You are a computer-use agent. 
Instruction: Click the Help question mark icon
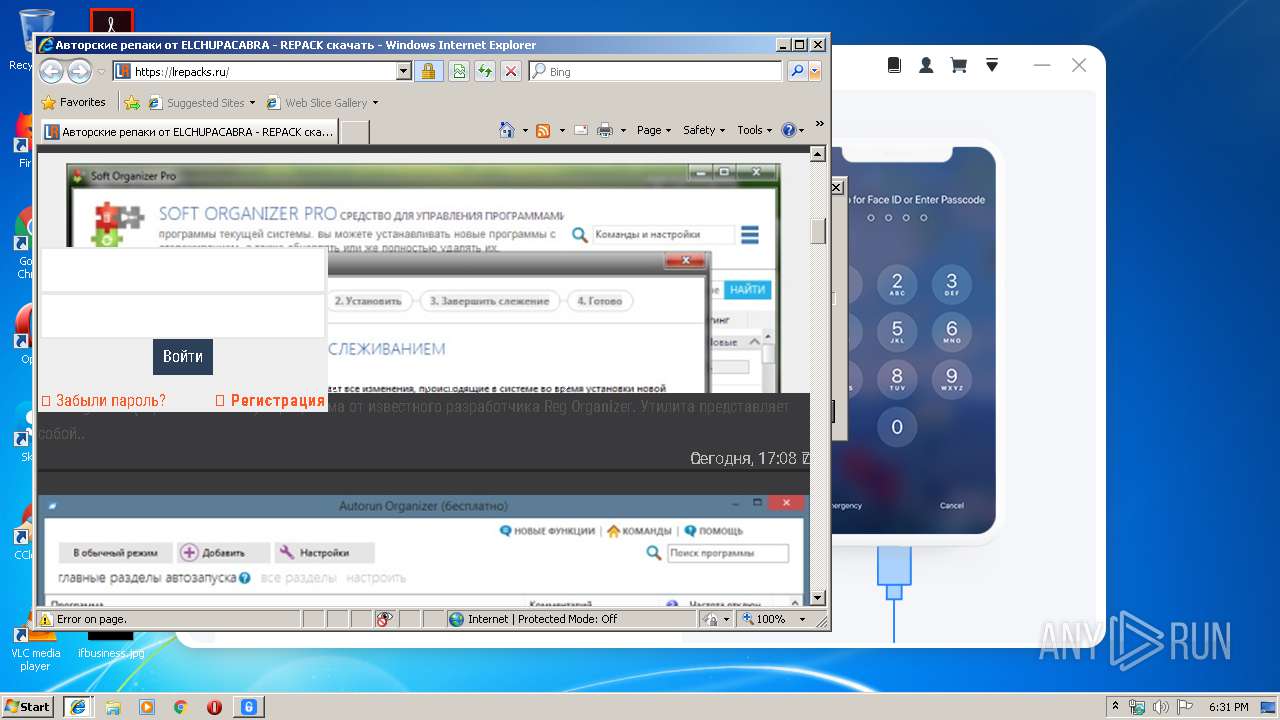click(x=788, y=130)
